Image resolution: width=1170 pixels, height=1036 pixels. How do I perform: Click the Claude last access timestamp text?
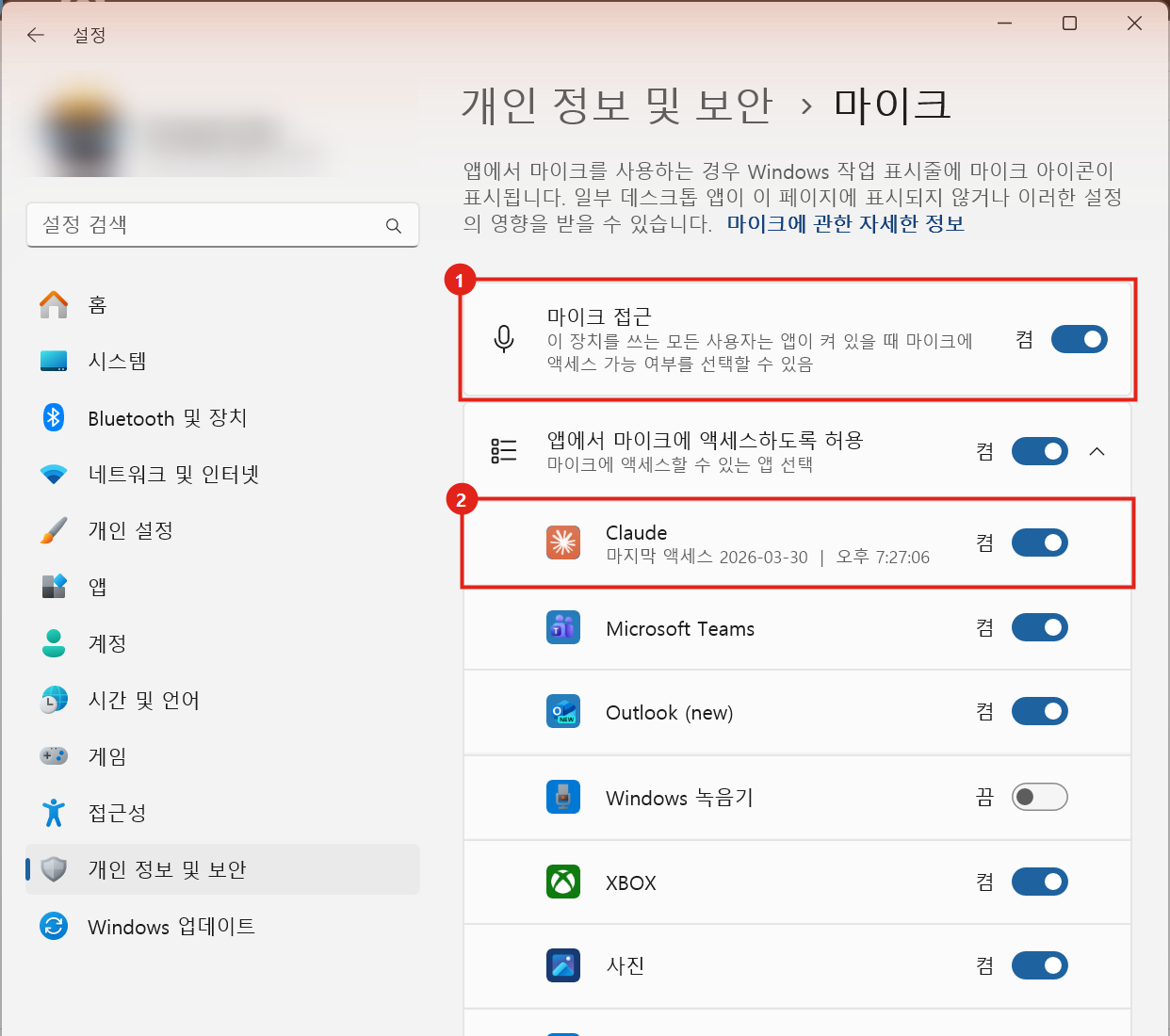click(x=768, y=557)
